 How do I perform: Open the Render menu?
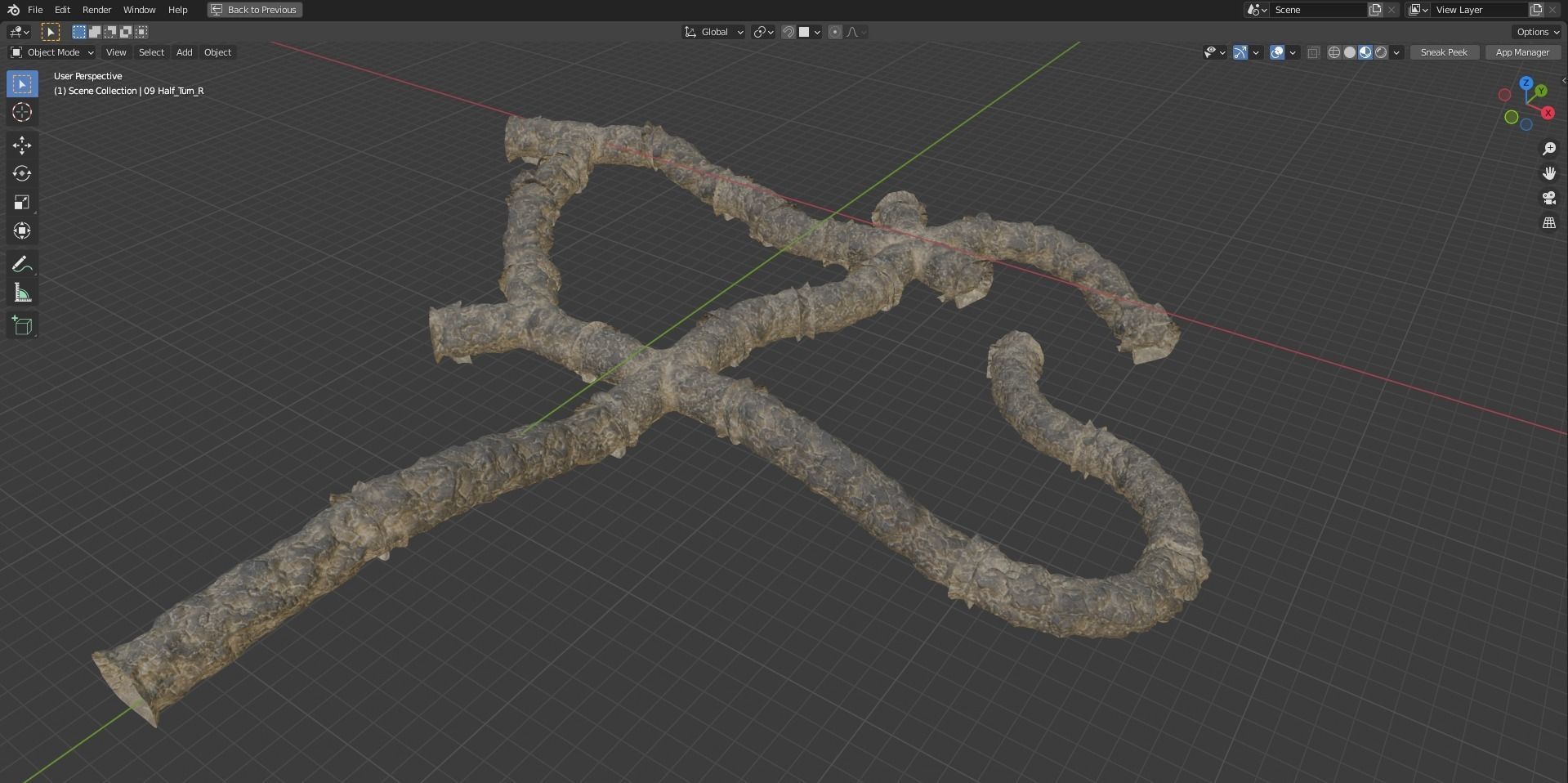(96, 10)
